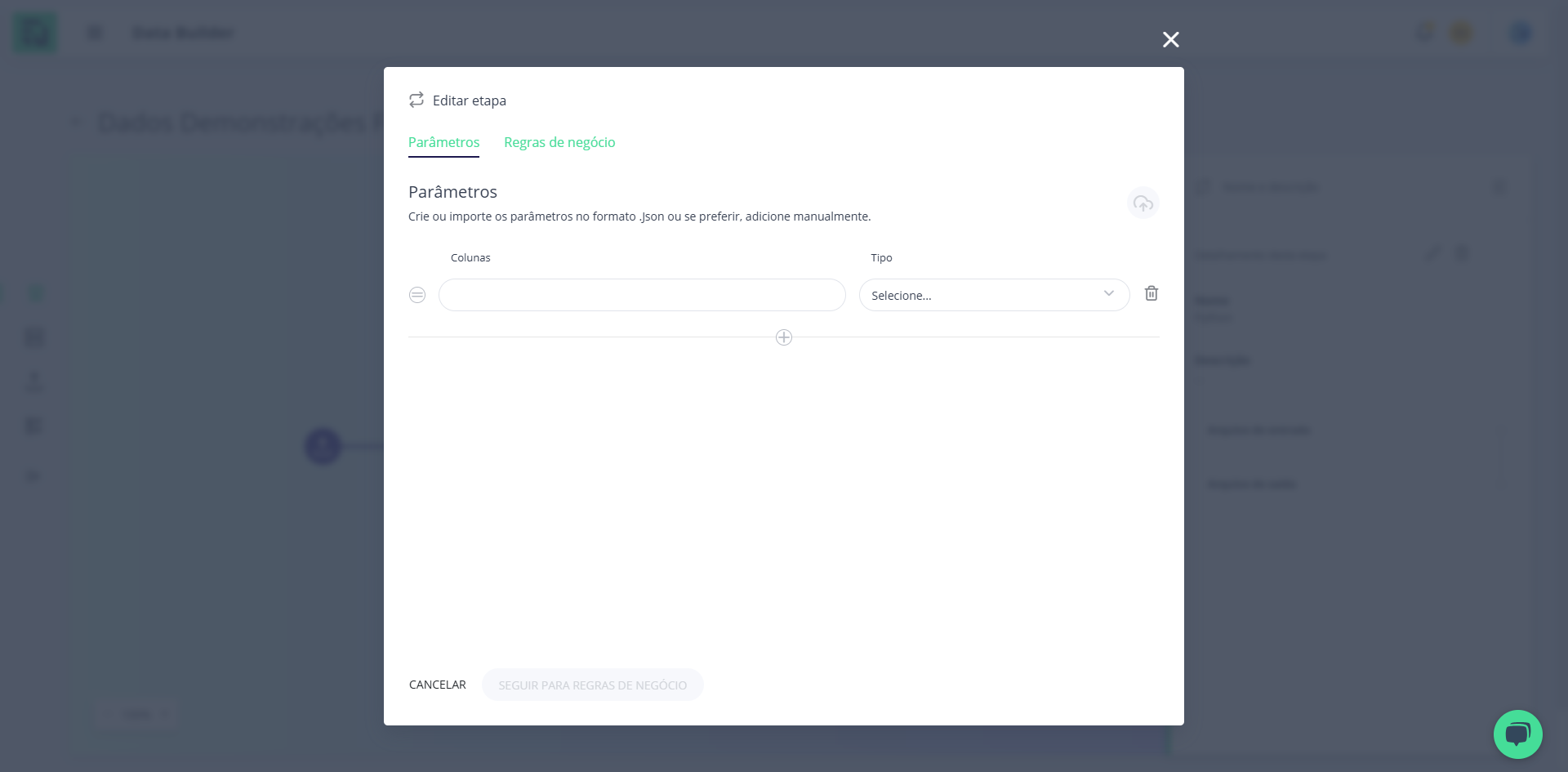Open the Regras de negócio tab
Screen dimensions: 1568x772
coord(559,142)
